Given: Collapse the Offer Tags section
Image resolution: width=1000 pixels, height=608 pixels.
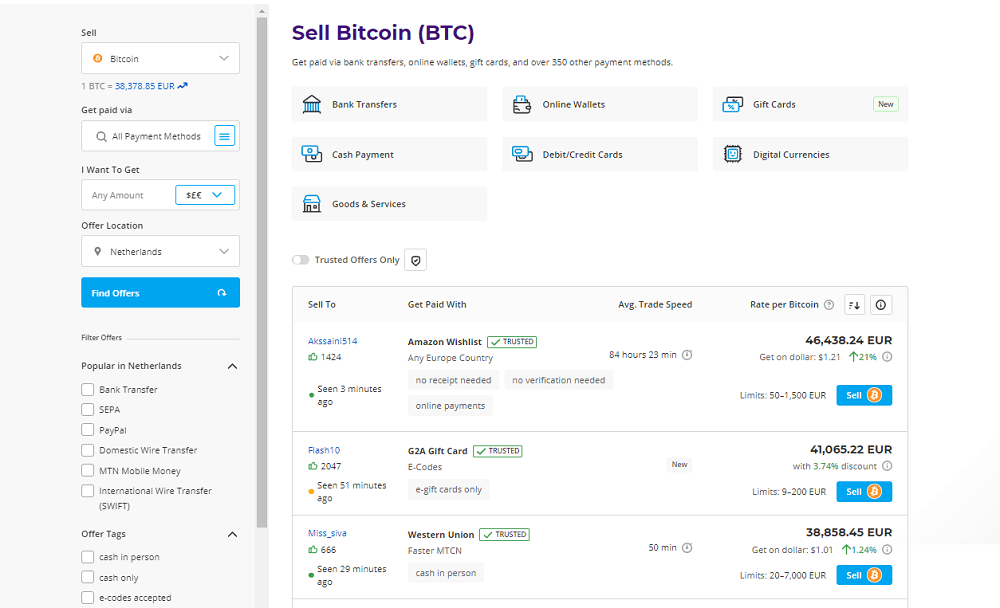Looking at the screenshot, I should 232,535.
